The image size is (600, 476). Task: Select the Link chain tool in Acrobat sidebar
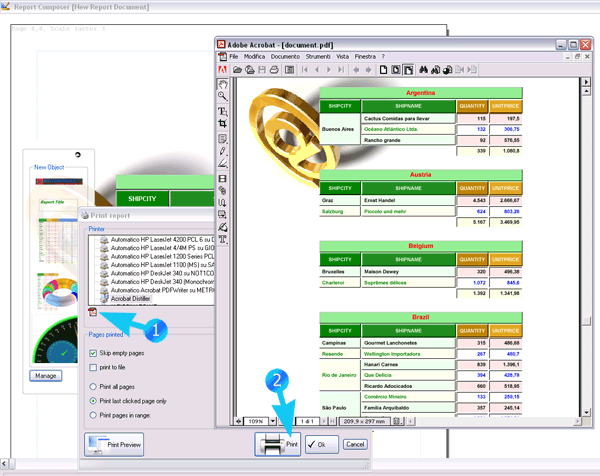223,191
